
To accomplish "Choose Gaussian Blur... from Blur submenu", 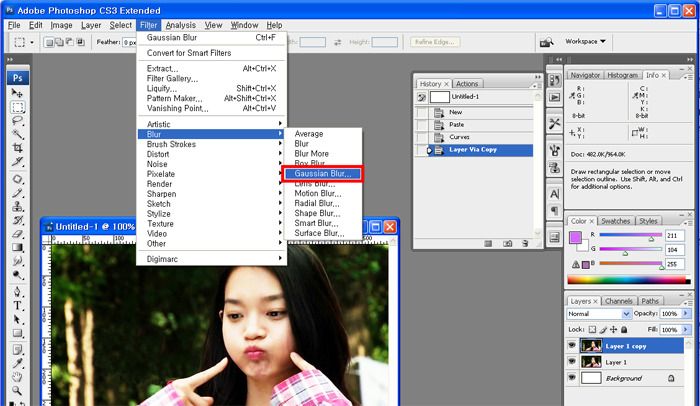I will (323, 174).
